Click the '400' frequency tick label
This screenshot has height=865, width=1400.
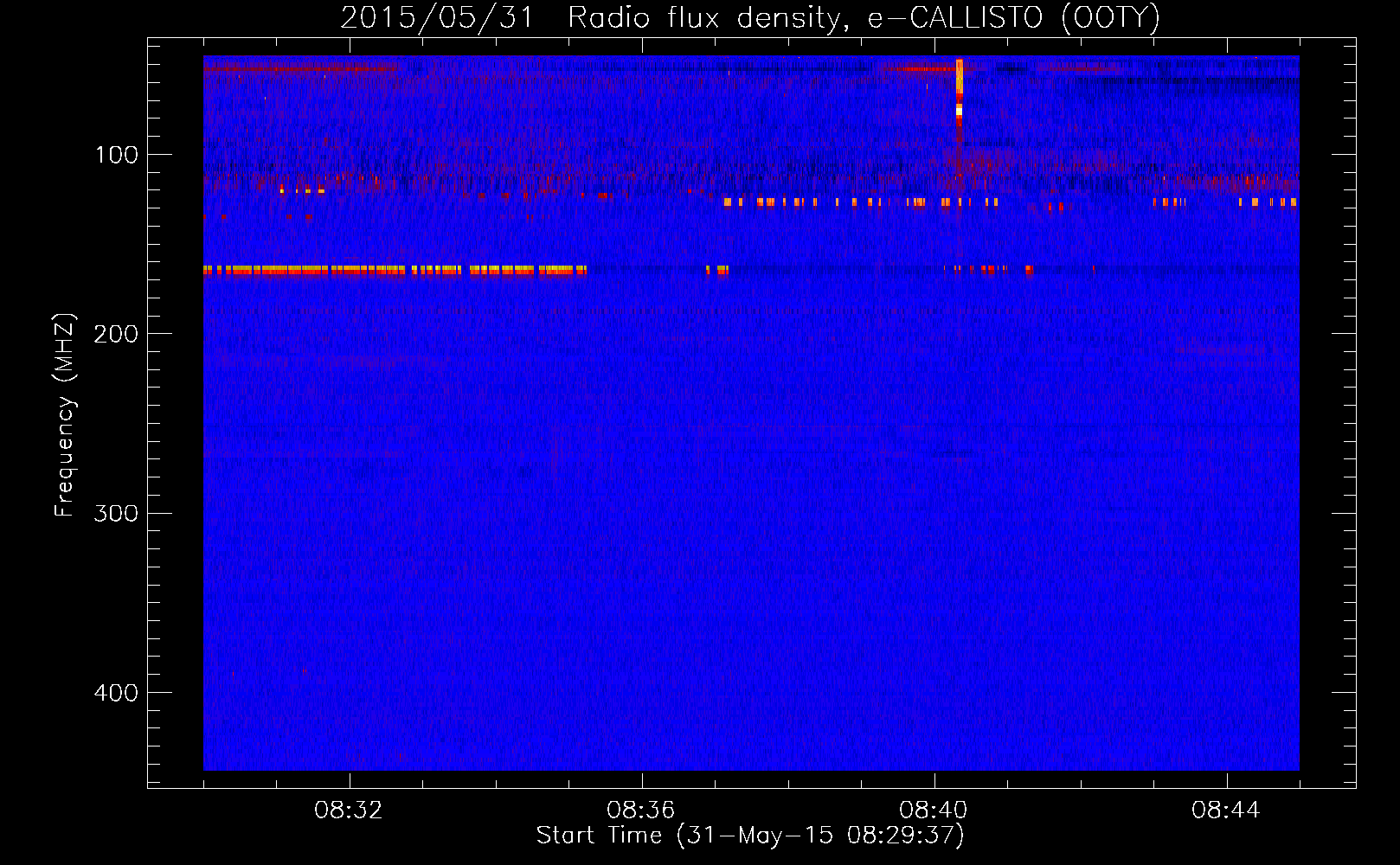pos(116,693)
